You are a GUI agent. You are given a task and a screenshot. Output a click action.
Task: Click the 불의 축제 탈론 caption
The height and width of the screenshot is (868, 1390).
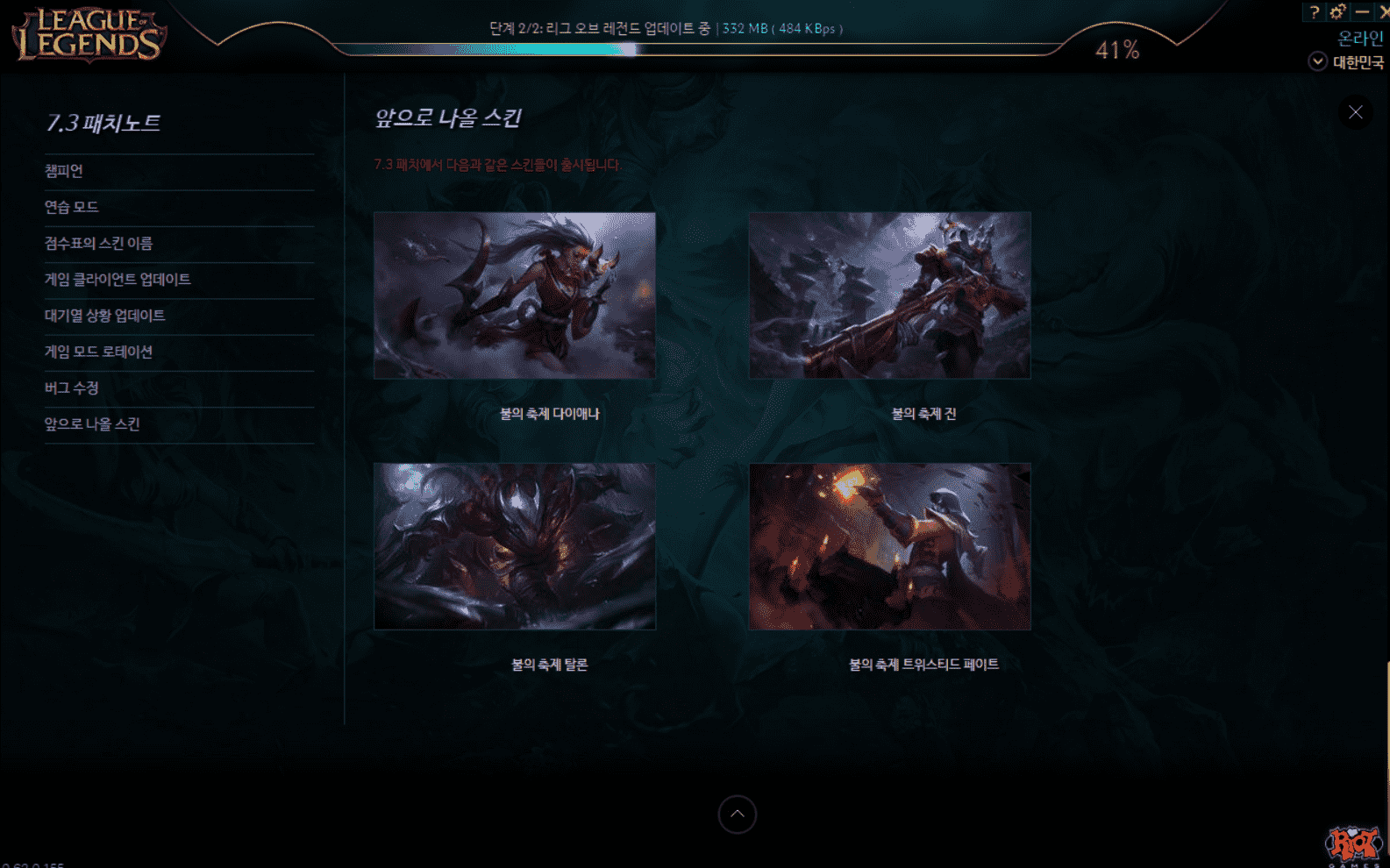pos(550,665)
